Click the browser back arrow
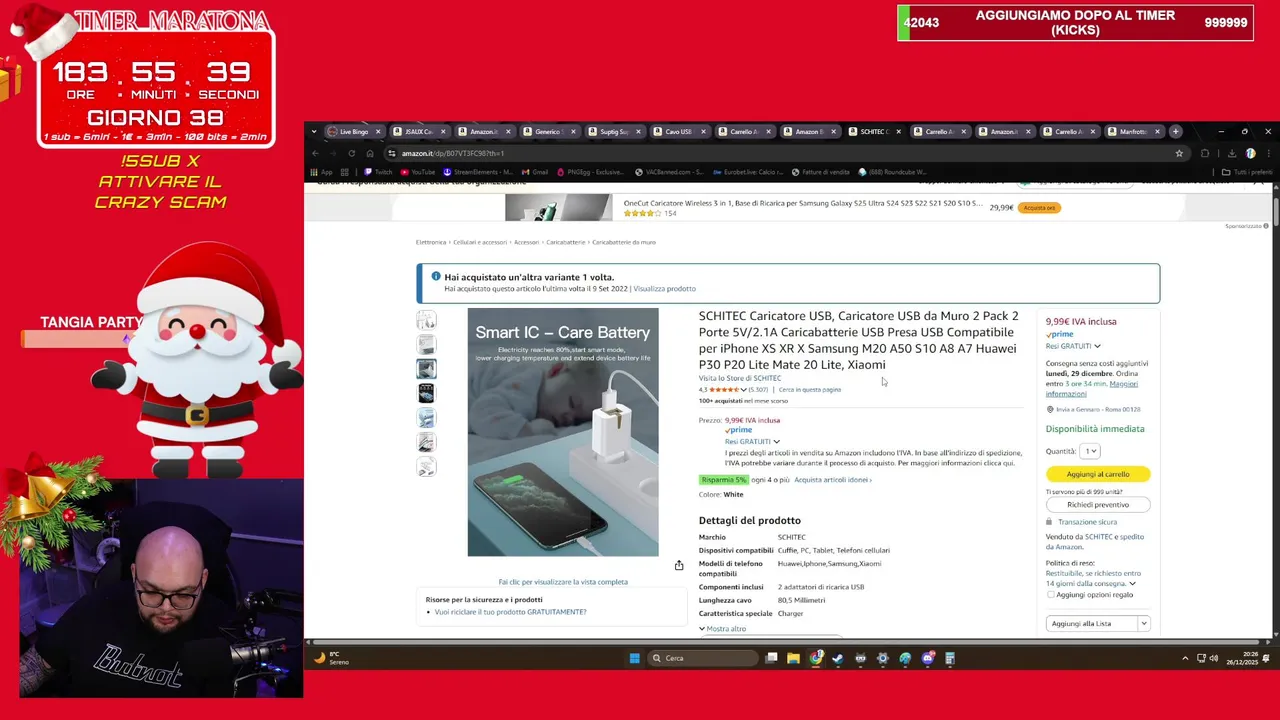The image size is (1280, 720). point(315,153)
